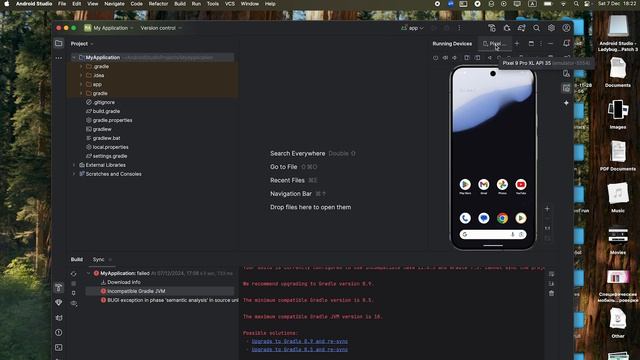Open the Build tool window hammer icon
The image size is (640, 360).
coord(59,288)
